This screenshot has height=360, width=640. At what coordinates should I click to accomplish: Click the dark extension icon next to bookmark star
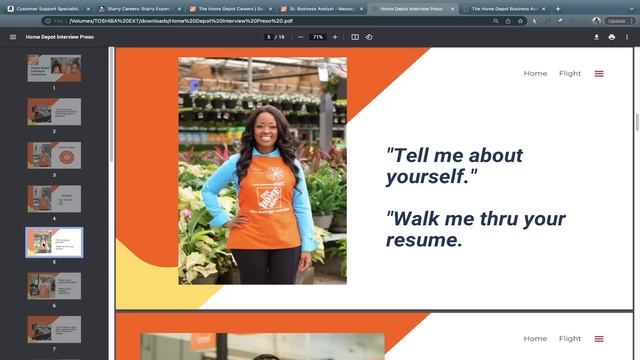534,21
